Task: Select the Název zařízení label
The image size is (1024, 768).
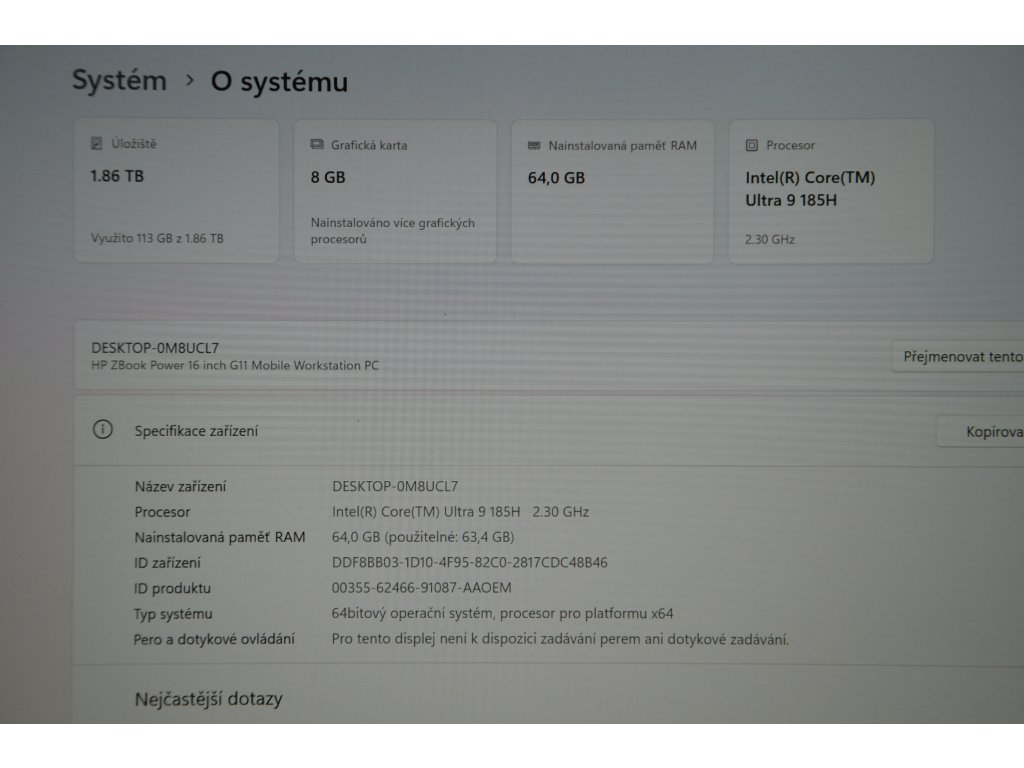Action: pyautogui.click(x=180, y=487)
